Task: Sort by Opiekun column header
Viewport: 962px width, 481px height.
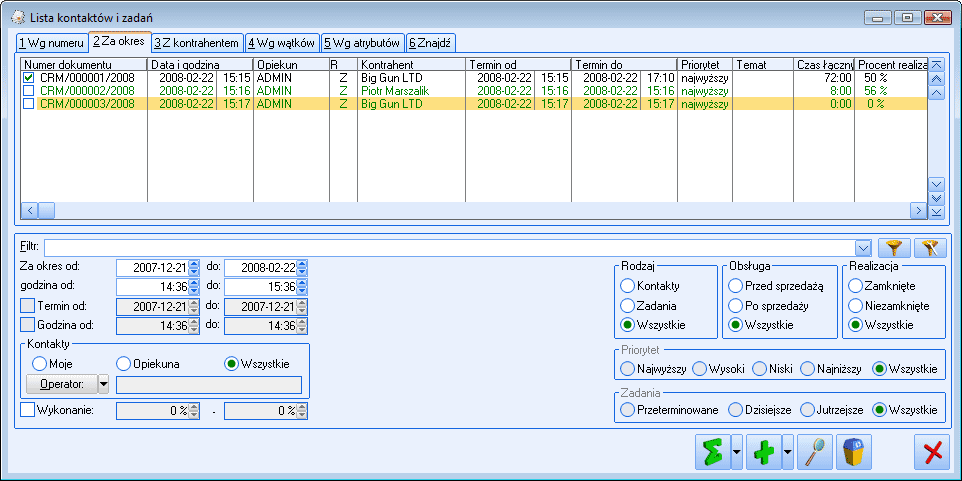Action: pyautogui.click(x=291, y=64)
